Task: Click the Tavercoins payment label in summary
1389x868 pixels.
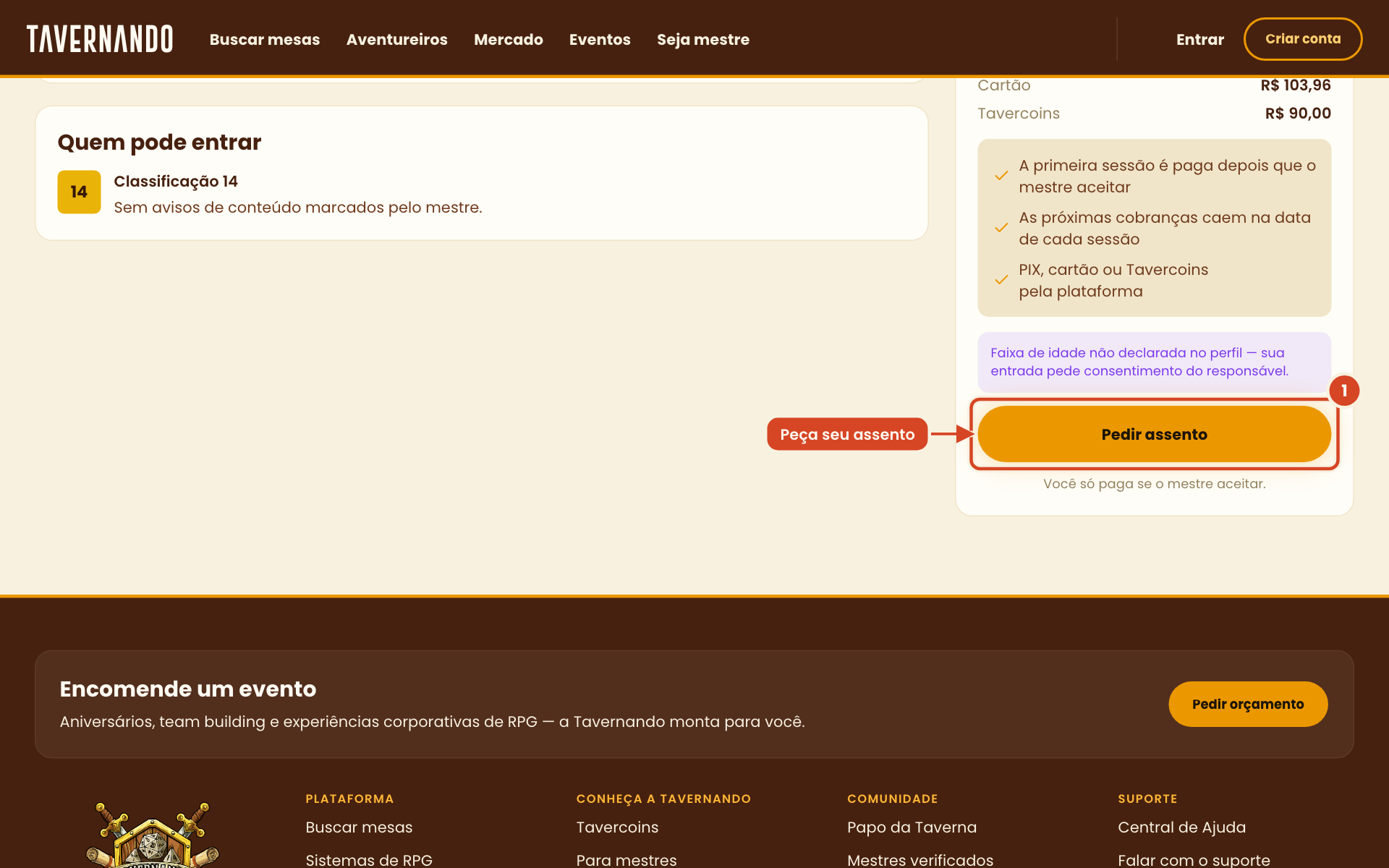Action: 1019,114
